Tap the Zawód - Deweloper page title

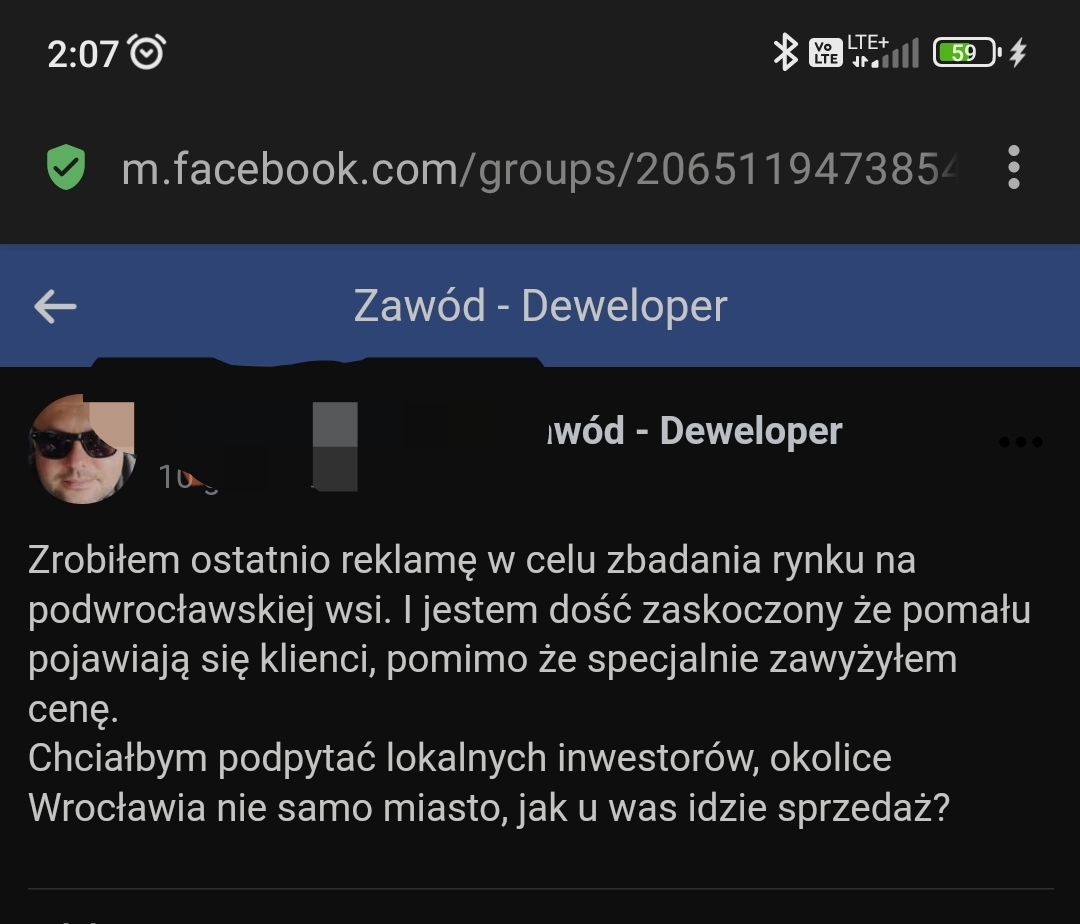tap(540, 306)
